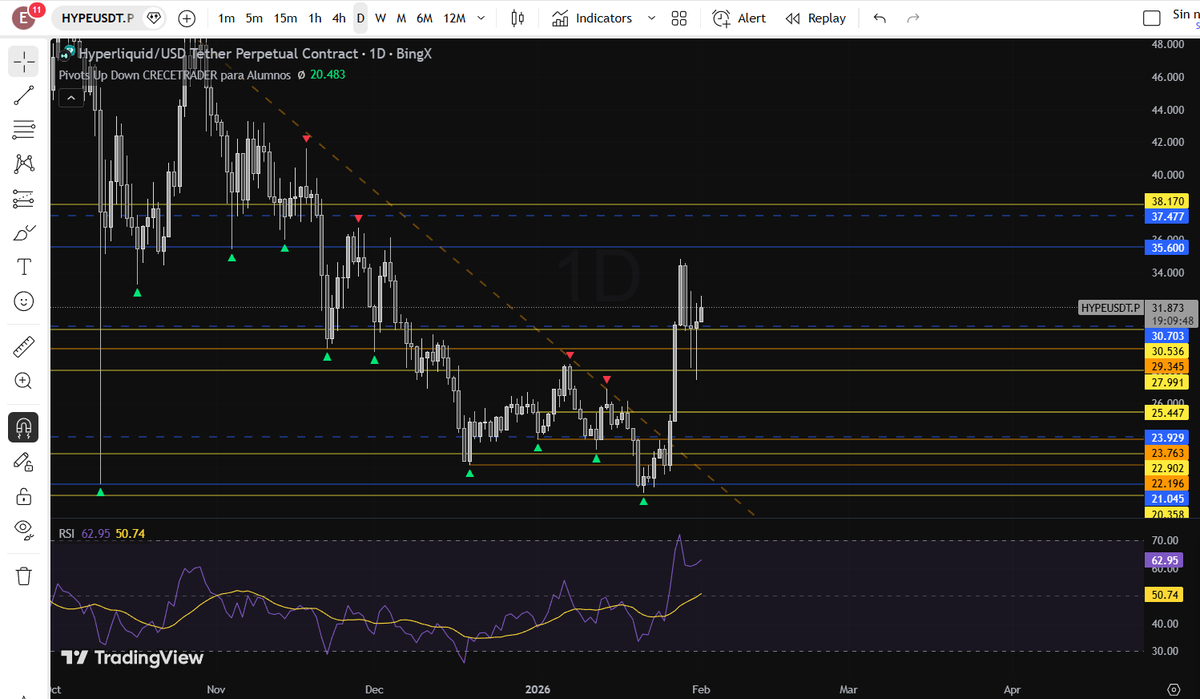Open the user profile menu avatar
This screenshot has width=1200, height=699.
(24, 18)
